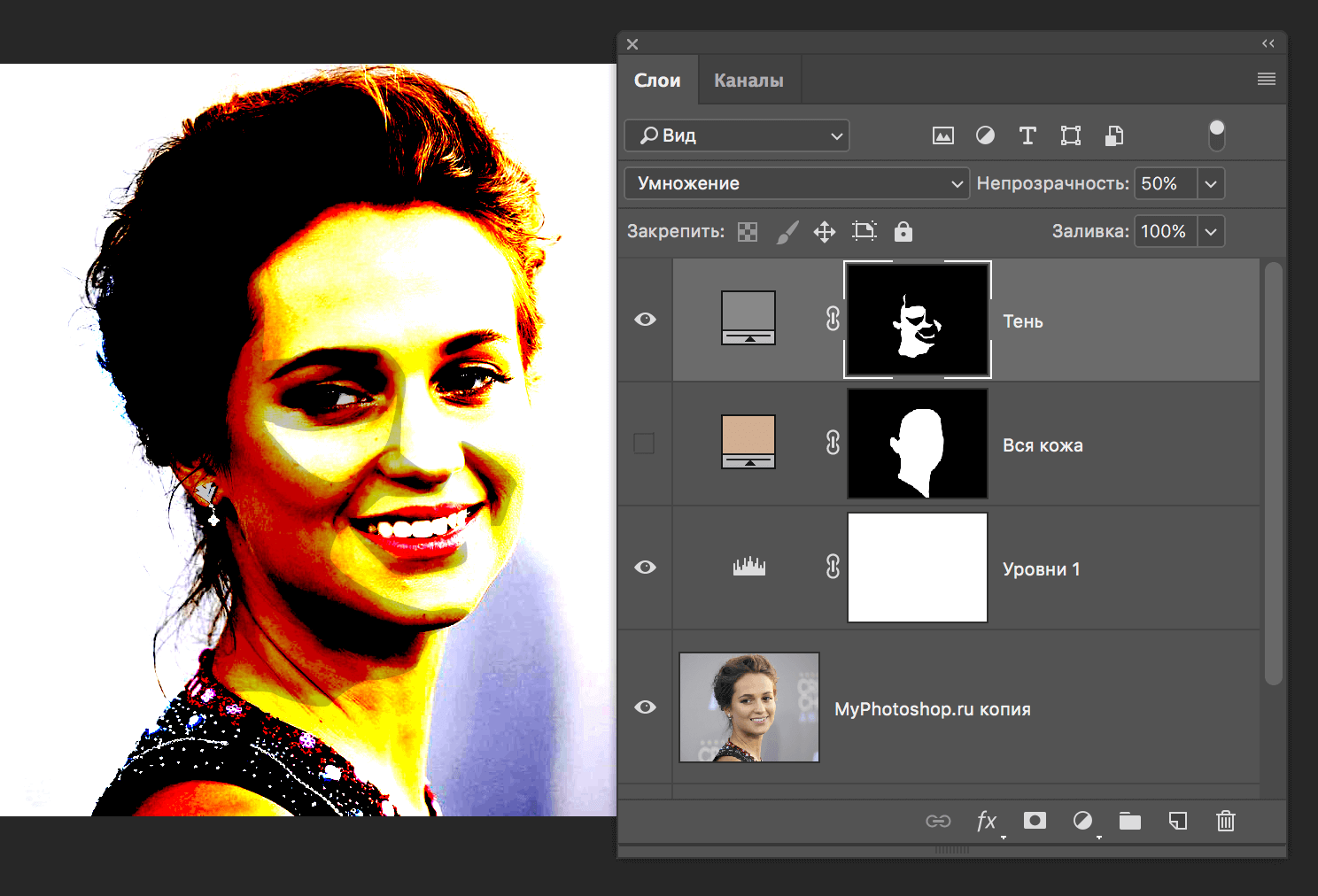Add a layer mask
Image resolution: width=1318 pixels, height=896 pixels.
1035,821
